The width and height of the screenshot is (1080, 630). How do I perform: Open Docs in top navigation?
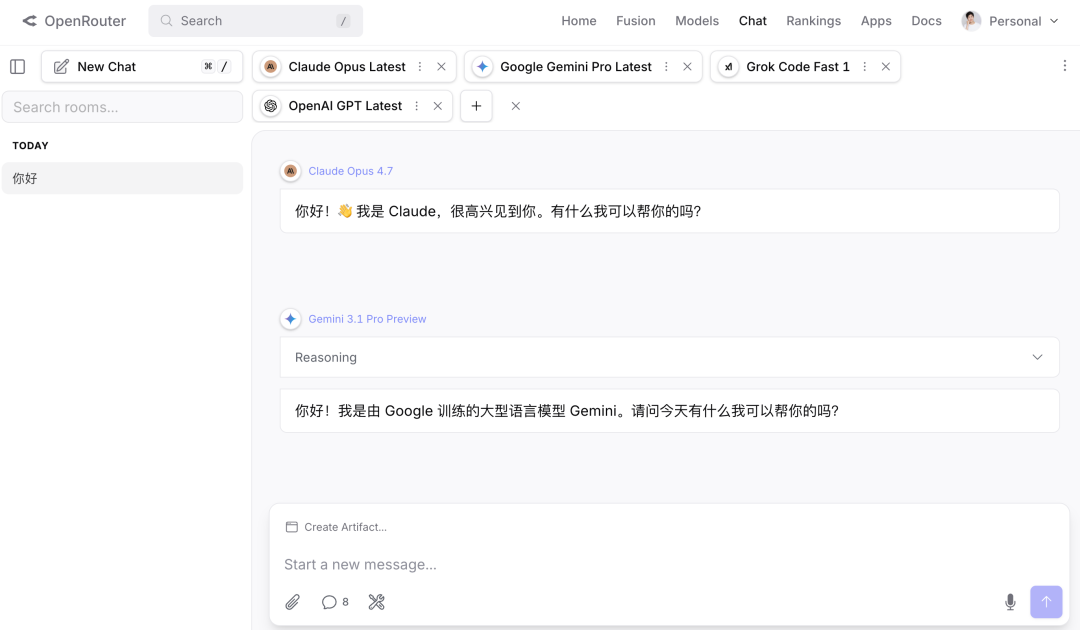926,21
